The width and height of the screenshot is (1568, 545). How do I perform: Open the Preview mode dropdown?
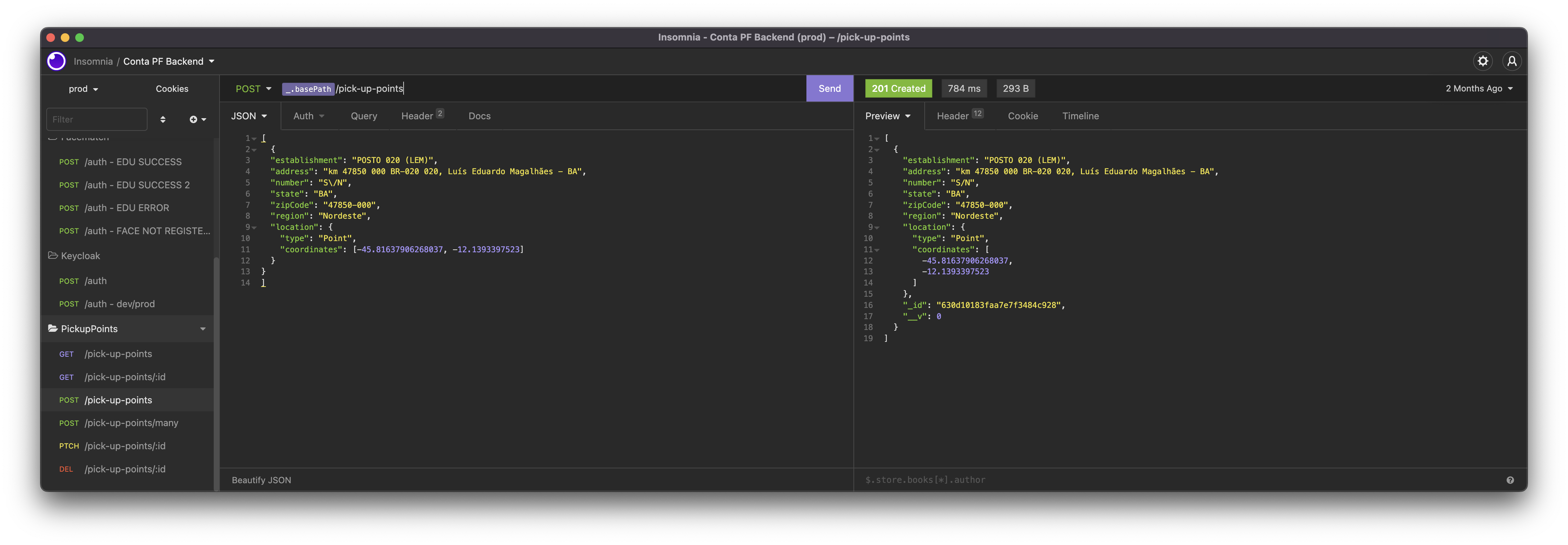point(887,116)
